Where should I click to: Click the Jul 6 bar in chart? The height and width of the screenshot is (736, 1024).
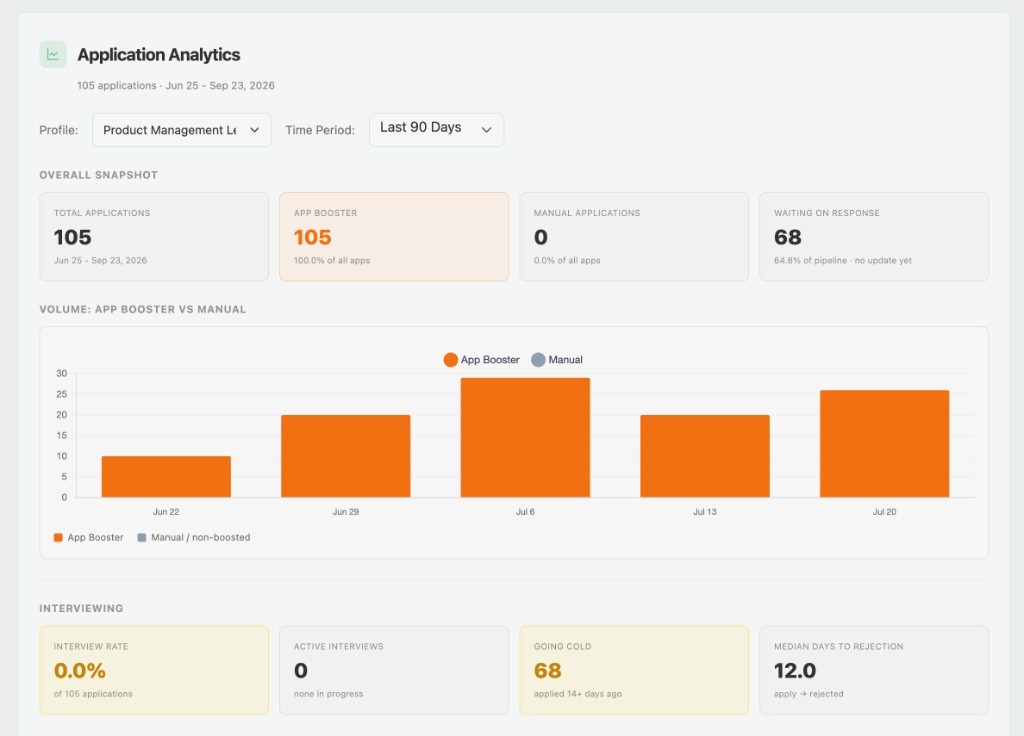[x=525, y=438]
